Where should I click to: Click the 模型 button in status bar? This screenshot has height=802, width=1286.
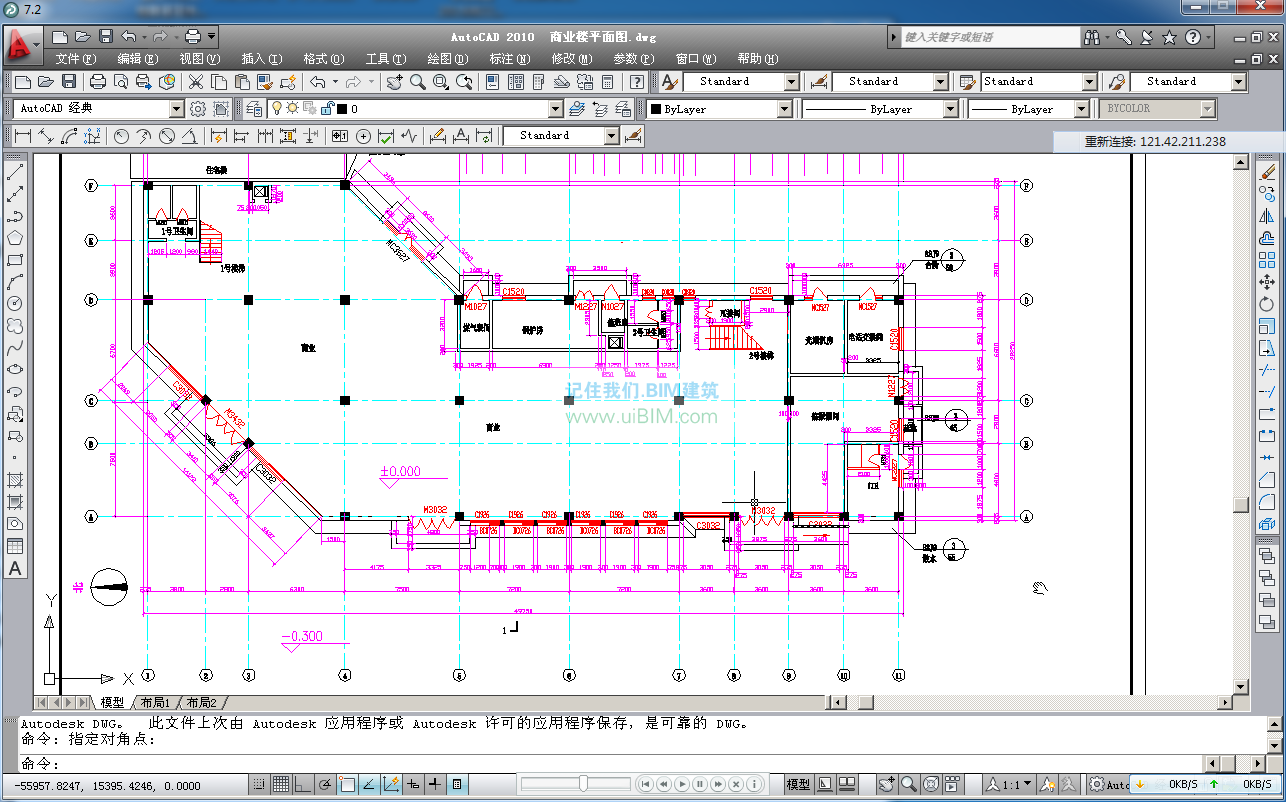(798, 785)
